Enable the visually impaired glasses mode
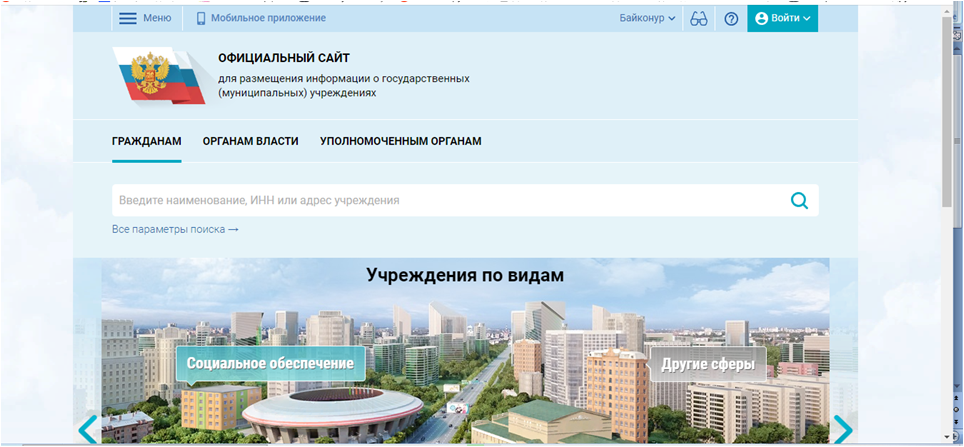The height and width of the screenshot is (447, 964). 699,18
